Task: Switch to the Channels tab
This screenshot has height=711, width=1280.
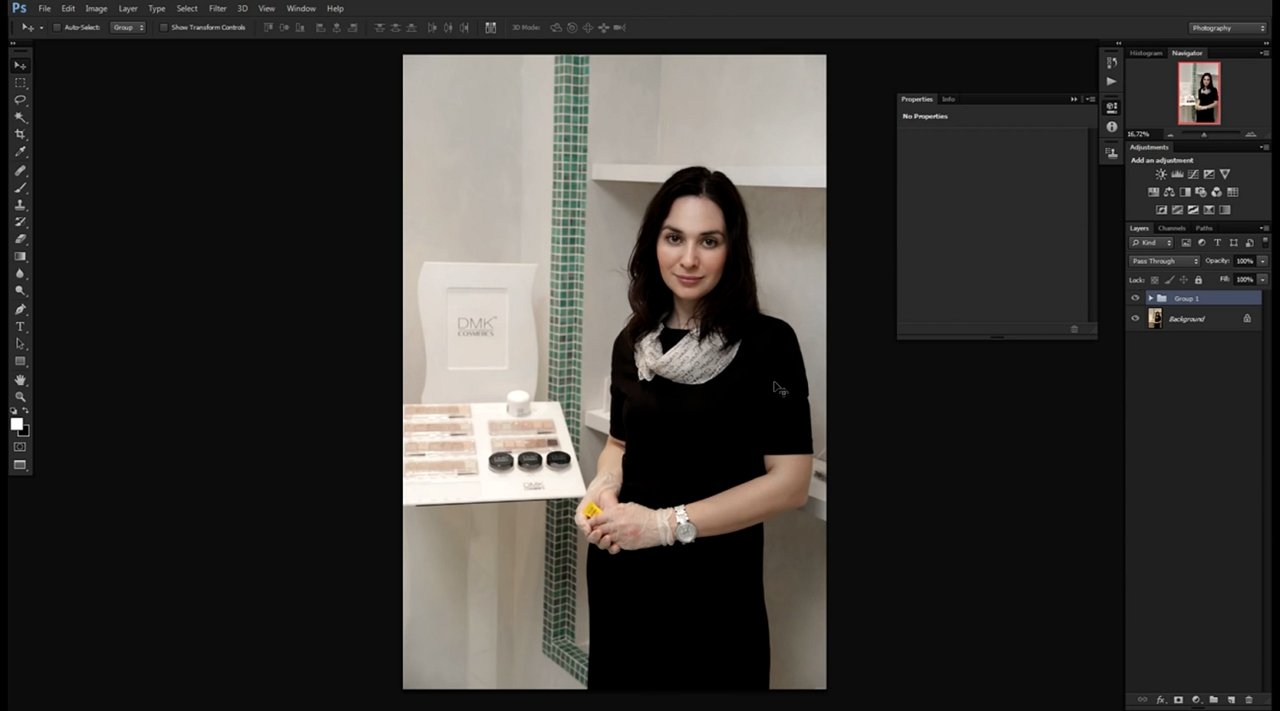Action: [x=1171, y=228]
